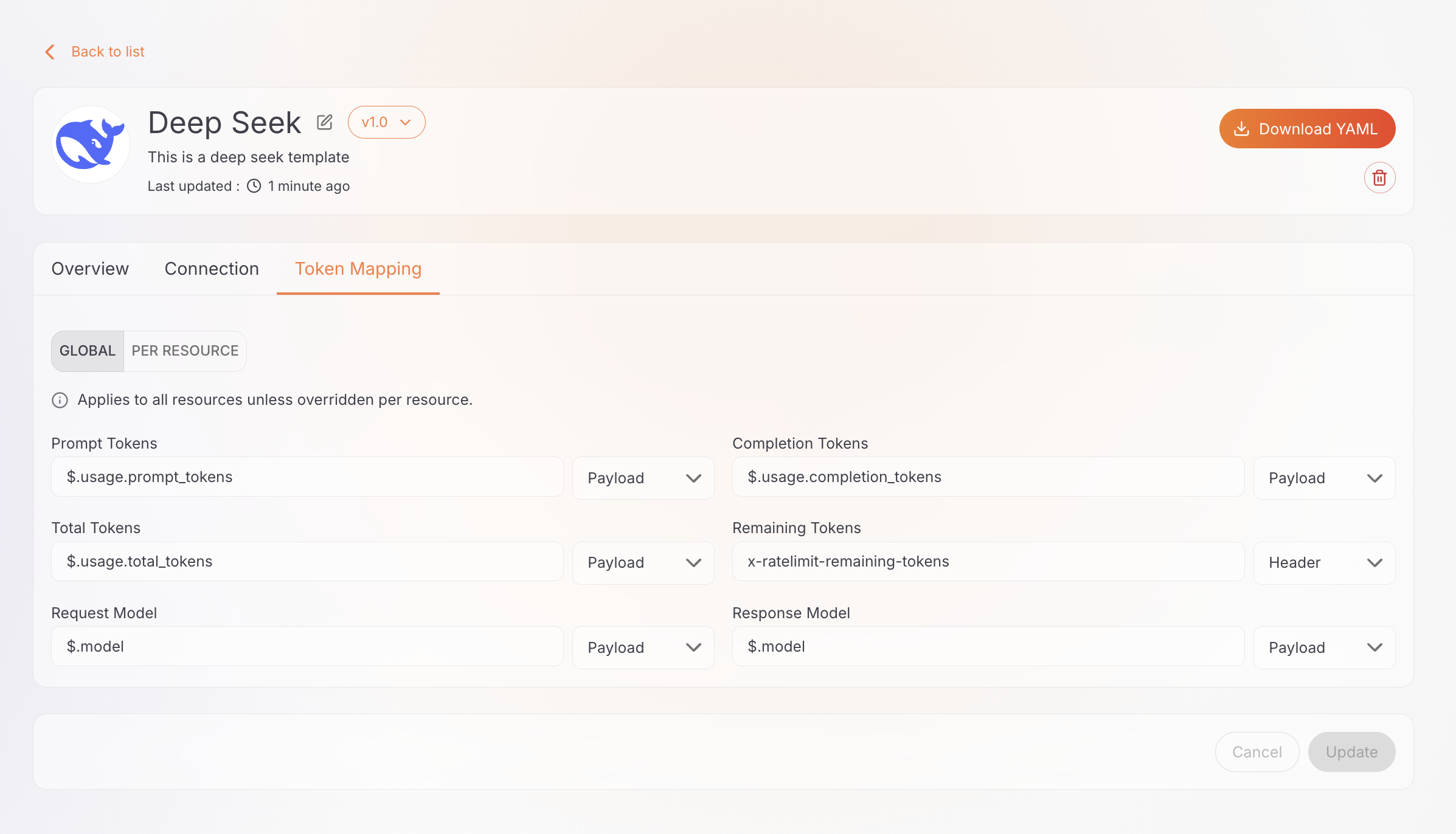Focus the Request Model input field
This screenshot has height=834, width=1456.
point(307,647)
